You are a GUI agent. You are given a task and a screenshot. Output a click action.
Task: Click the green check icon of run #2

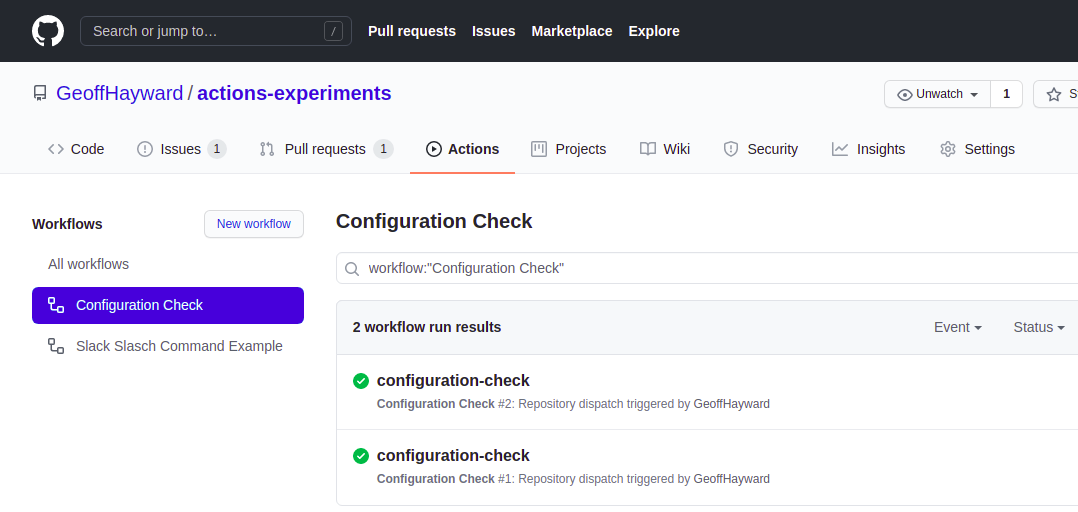coord(361,381)
